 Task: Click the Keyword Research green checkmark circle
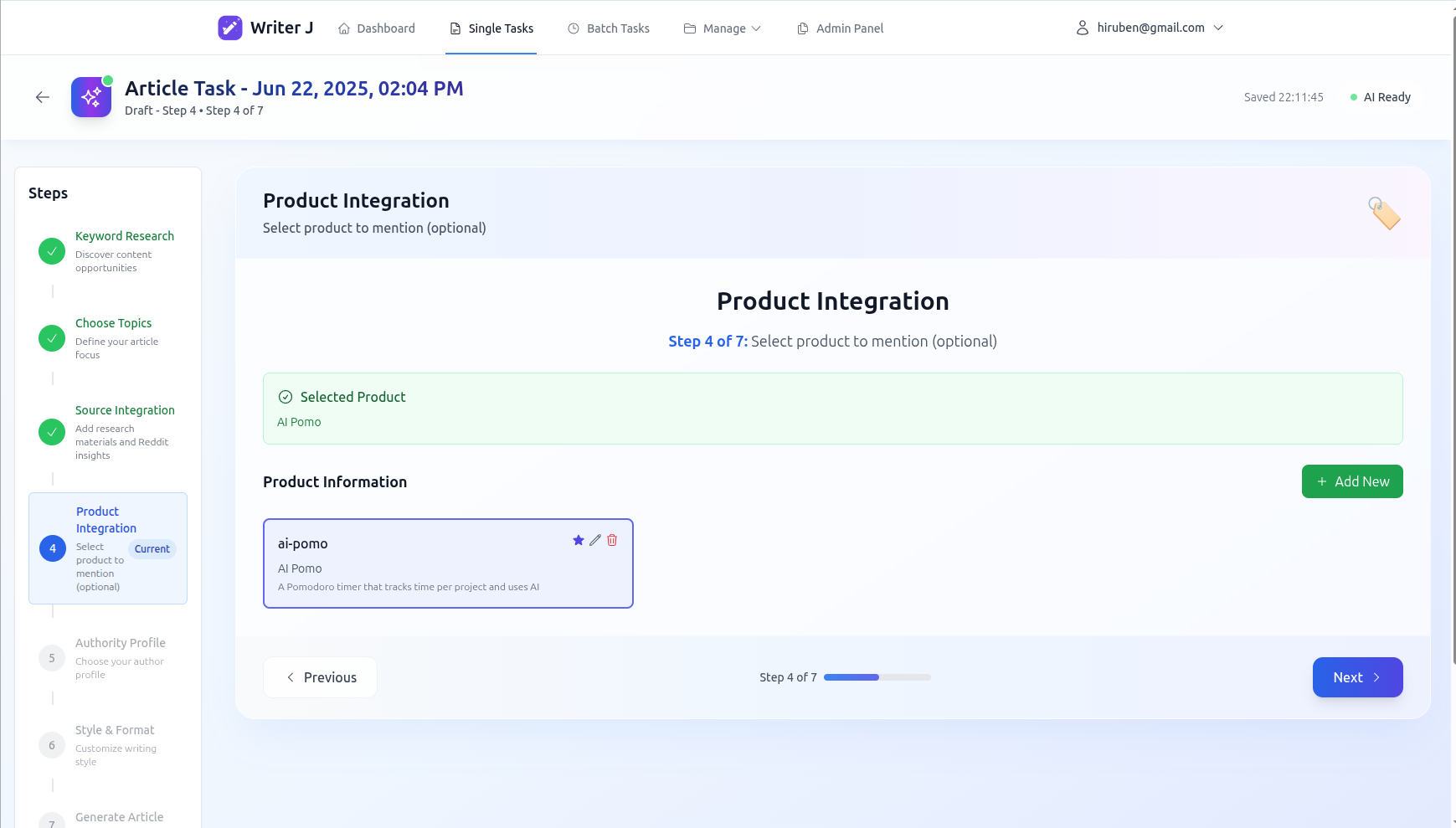(52, 251)
